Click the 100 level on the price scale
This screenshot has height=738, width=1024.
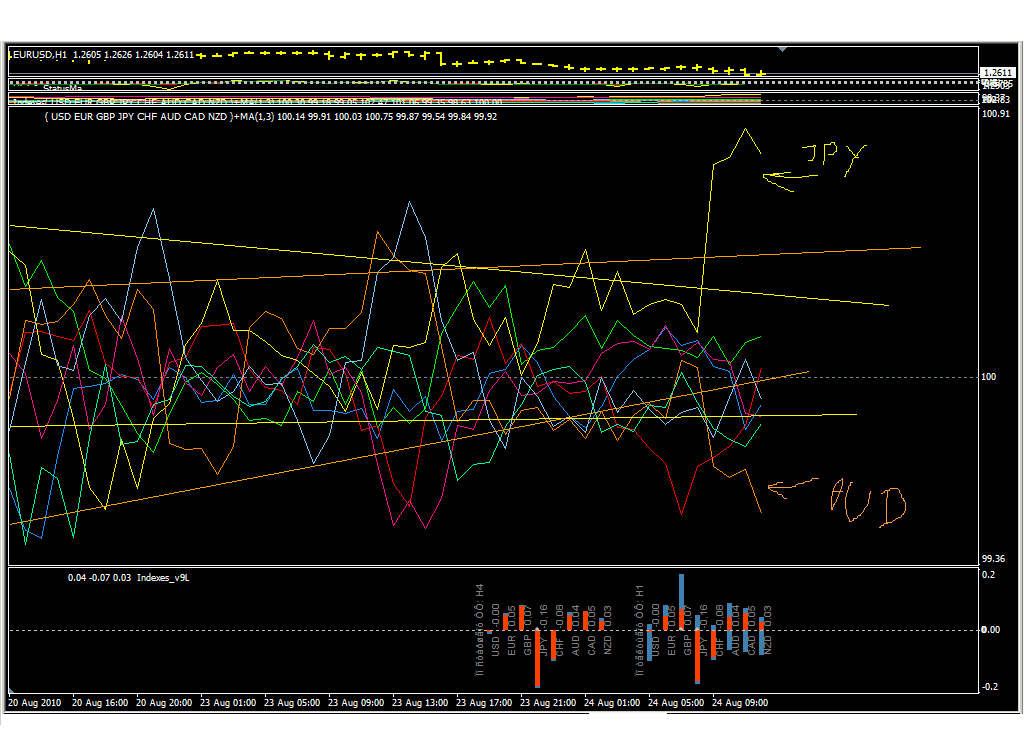pos(989,377)
